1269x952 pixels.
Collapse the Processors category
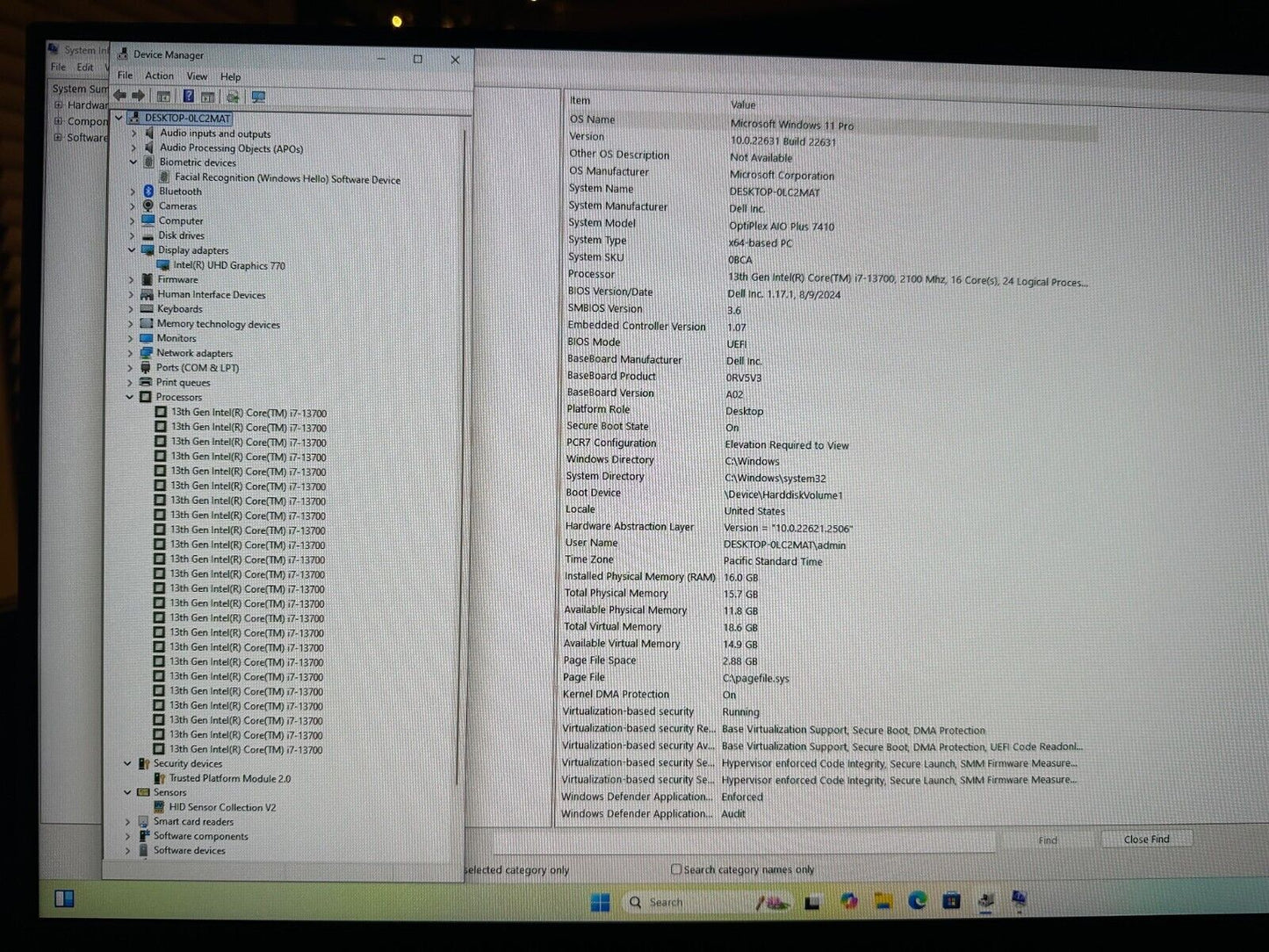(130, 397)
